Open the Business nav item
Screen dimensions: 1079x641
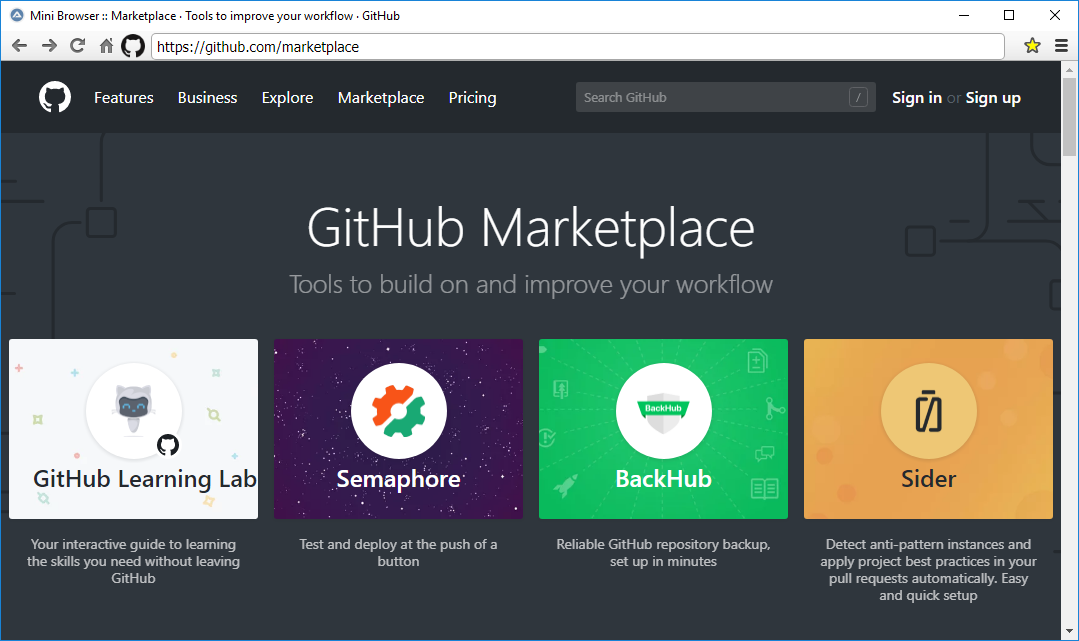pyautogui.click(x=207, y=98)
